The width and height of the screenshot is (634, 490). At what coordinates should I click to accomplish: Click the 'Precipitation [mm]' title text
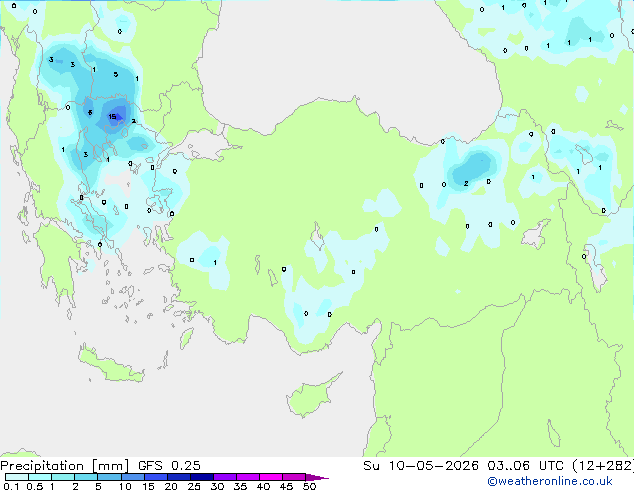[x=65, y=466]
